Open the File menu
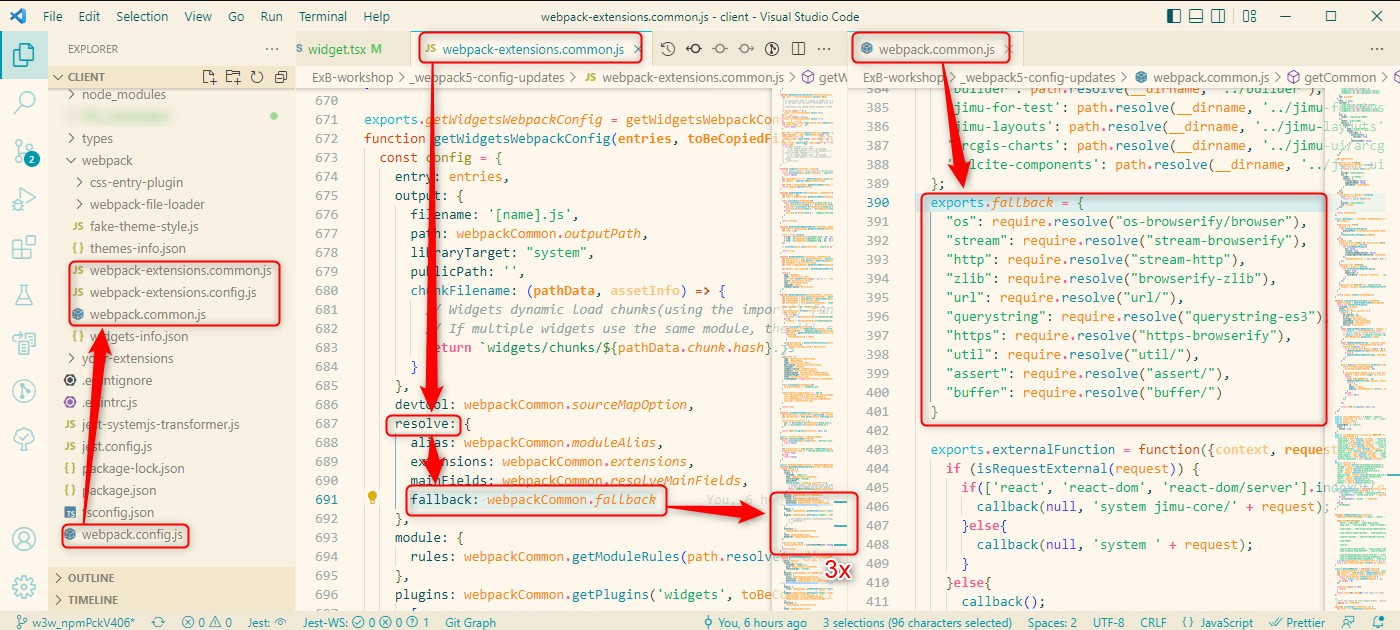Viewport: 1400px width, 630px height. coord(53,17)
